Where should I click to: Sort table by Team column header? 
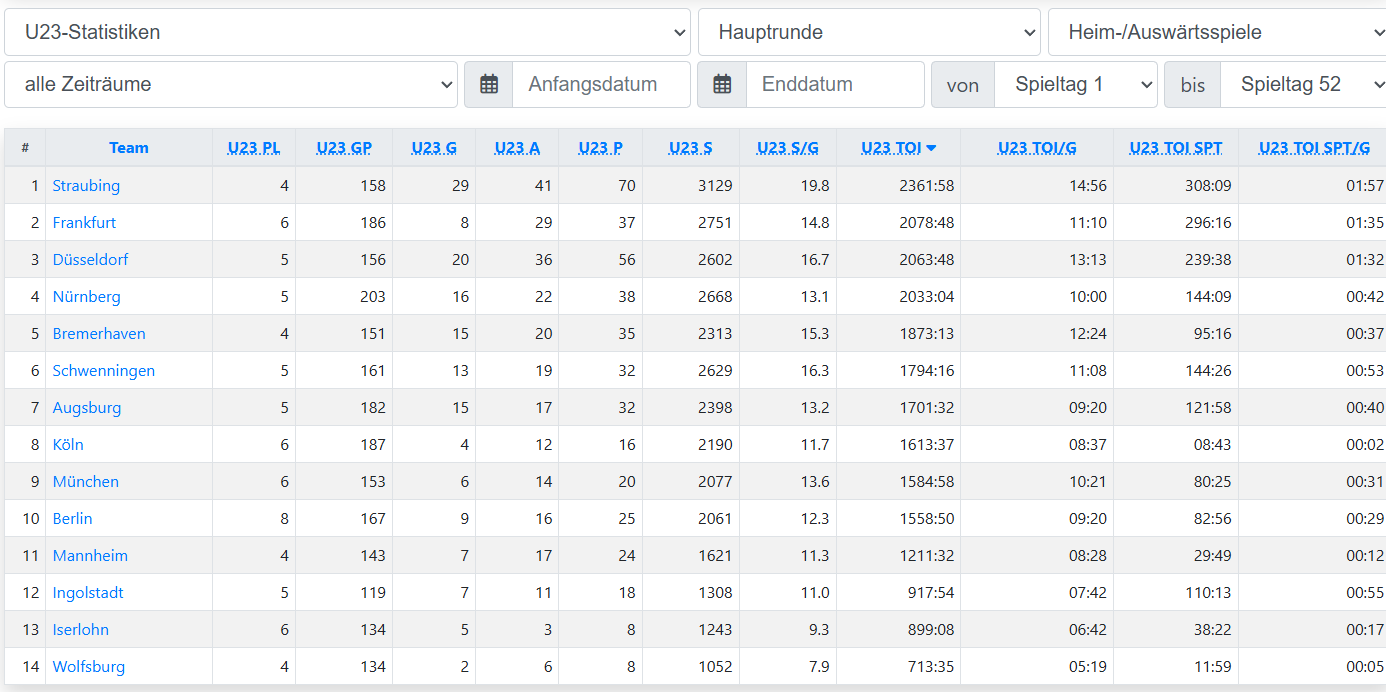point(129,148)
